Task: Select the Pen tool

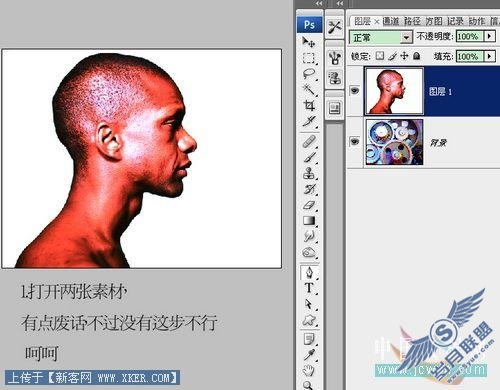Action: (309, 272)
